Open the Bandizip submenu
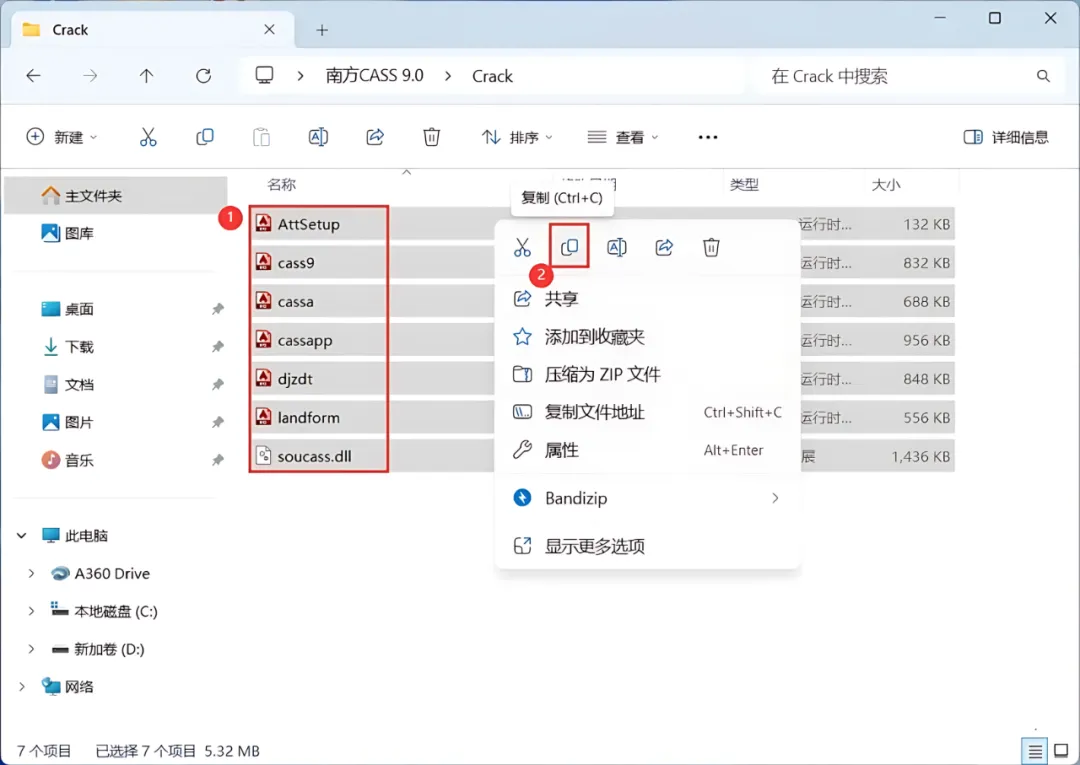This screenshot has height=765, width=1080. point(647,498)
